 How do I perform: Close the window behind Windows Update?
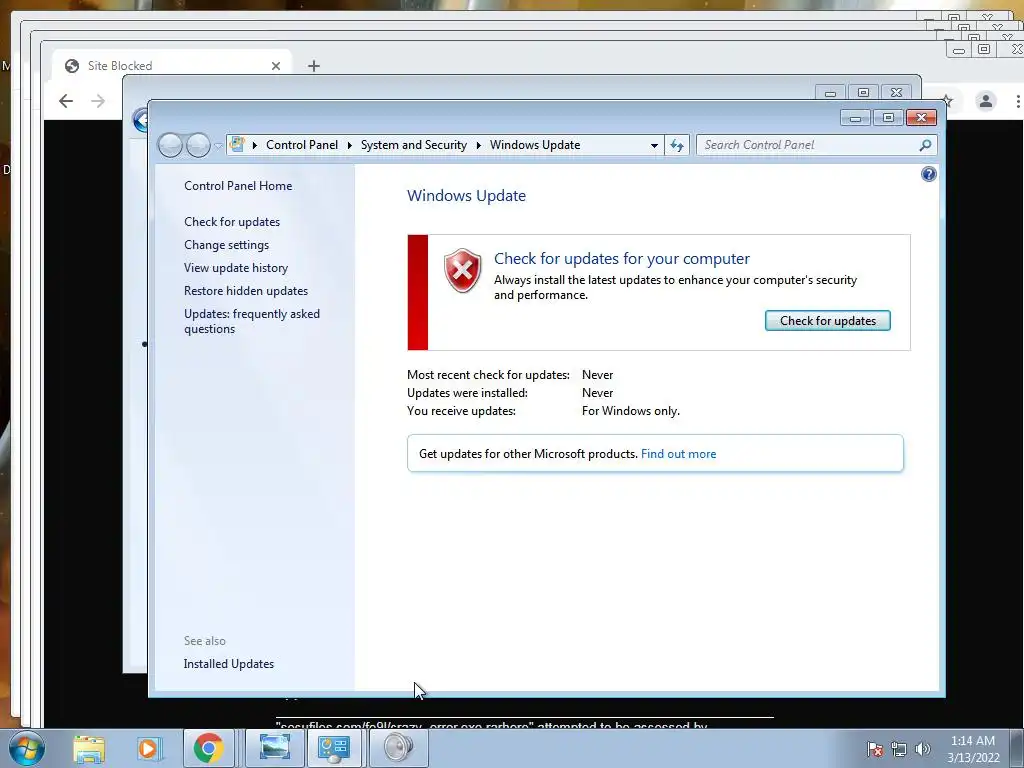897,93
